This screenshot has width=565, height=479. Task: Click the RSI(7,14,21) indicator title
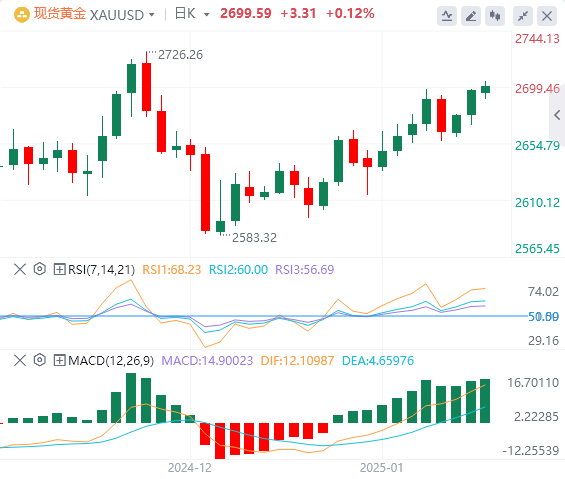[101, 270]
